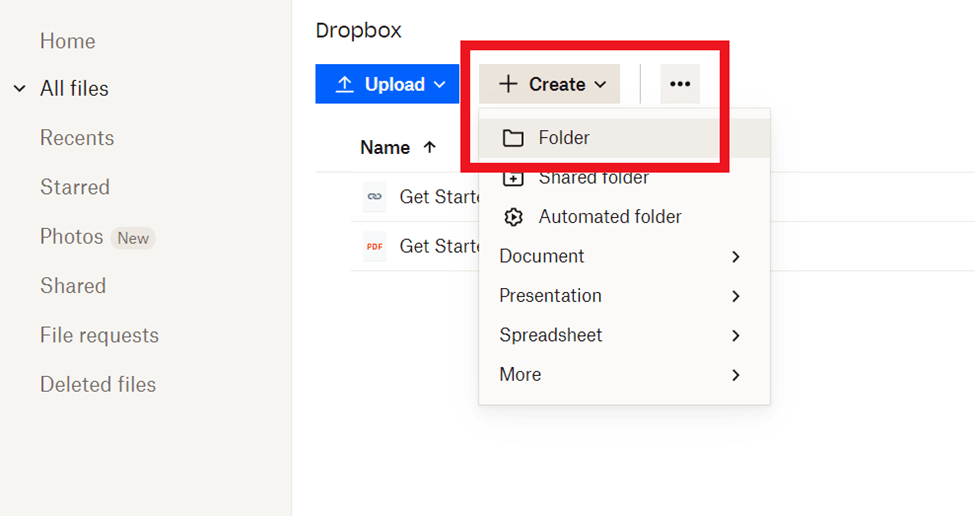This screenshot has height=516, width=975.
Task: Expand the More submenu arrow
Action: tap(736, 375)
